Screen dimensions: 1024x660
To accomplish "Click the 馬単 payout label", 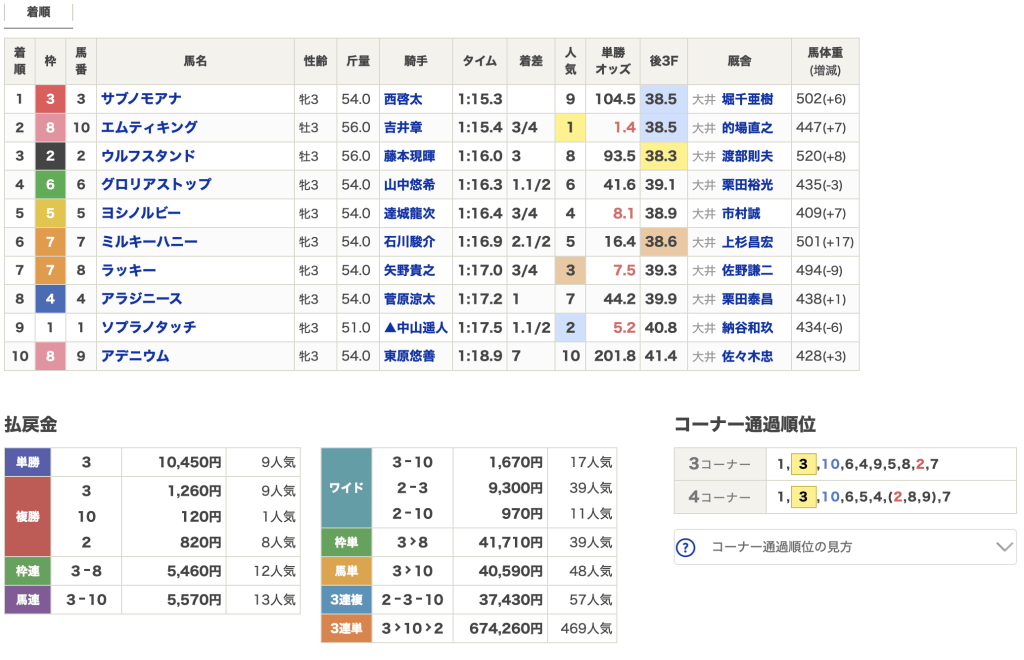I will [x=346, y=571].
